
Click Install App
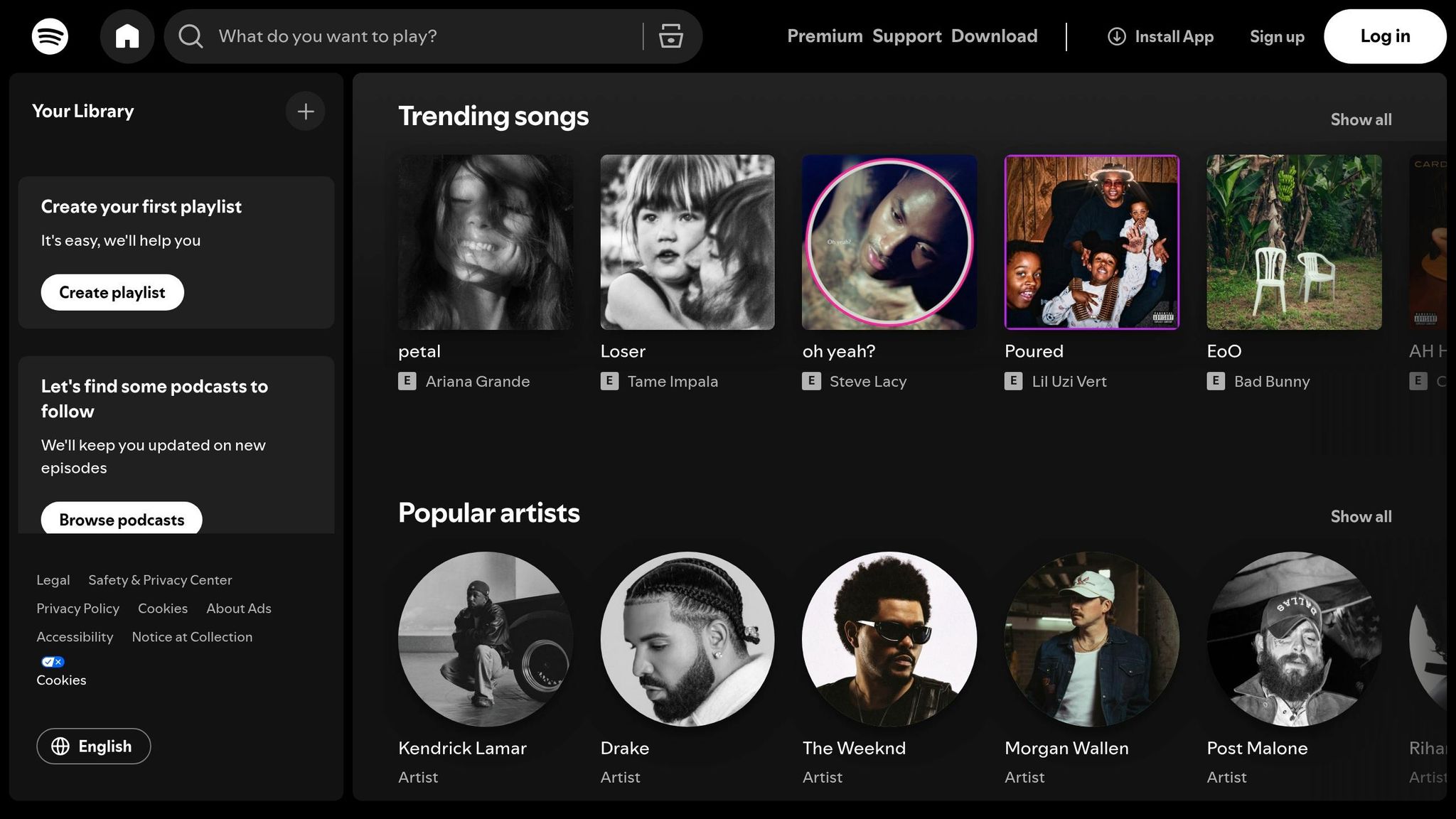1161,36
